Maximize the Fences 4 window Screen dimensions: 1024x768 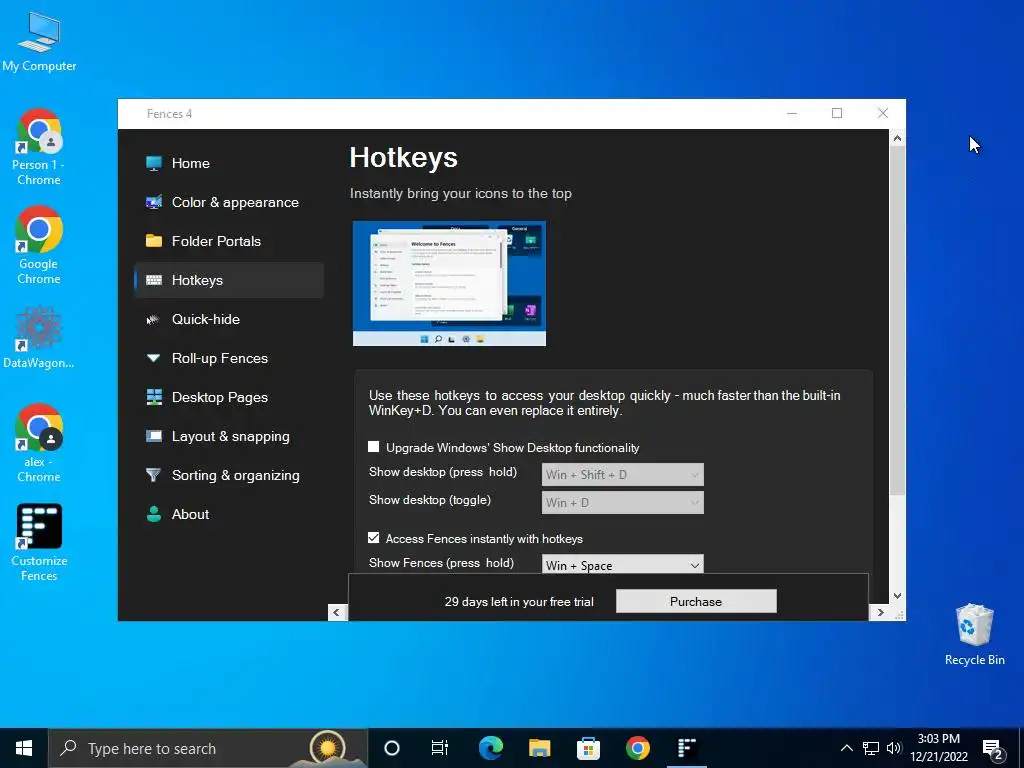(837, 113)
